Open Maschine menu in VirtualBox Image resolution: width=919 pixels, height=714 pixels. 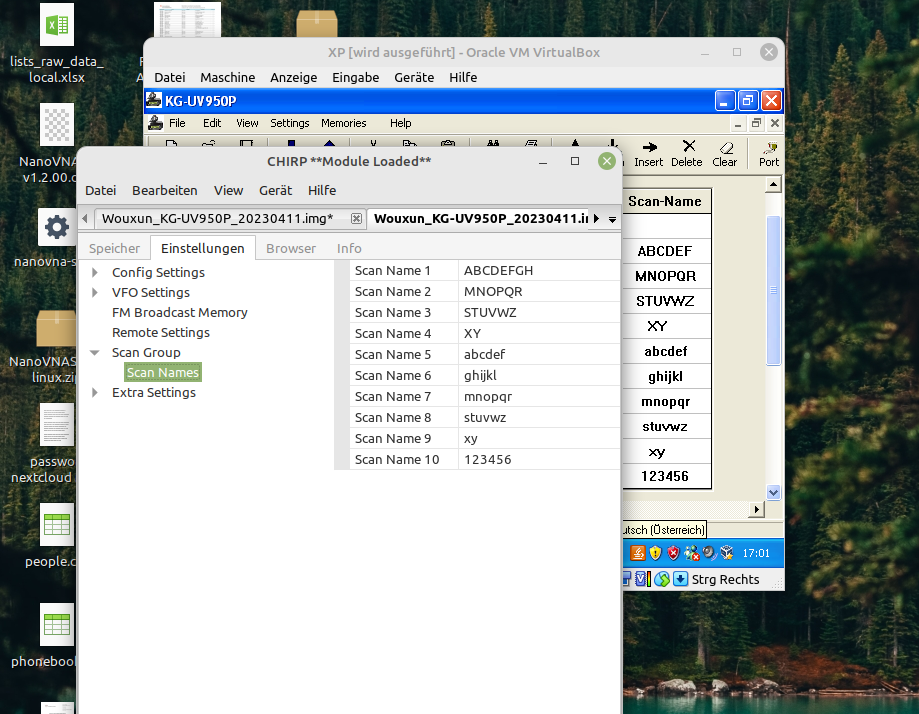pyautogui.click(x=227, y=77)
